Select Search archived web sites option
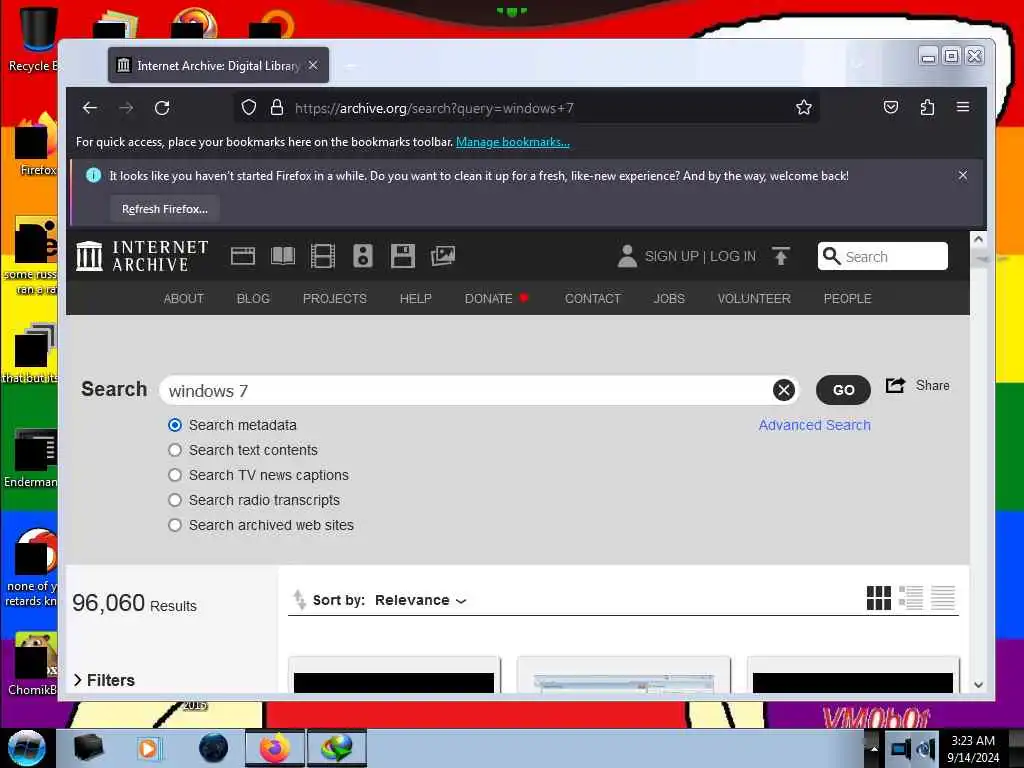The image size is (1024, 768). pos(175,525)
